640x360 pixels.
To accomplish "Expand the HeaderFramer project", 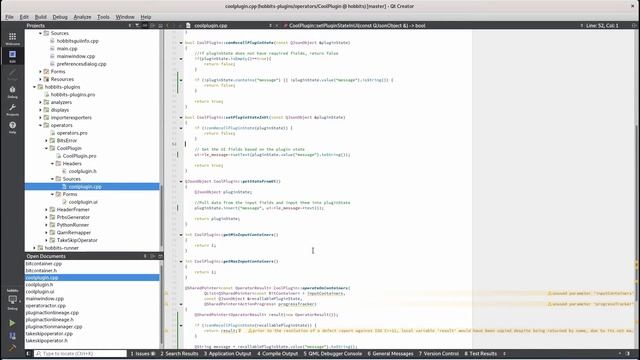I will coord(47,209).
